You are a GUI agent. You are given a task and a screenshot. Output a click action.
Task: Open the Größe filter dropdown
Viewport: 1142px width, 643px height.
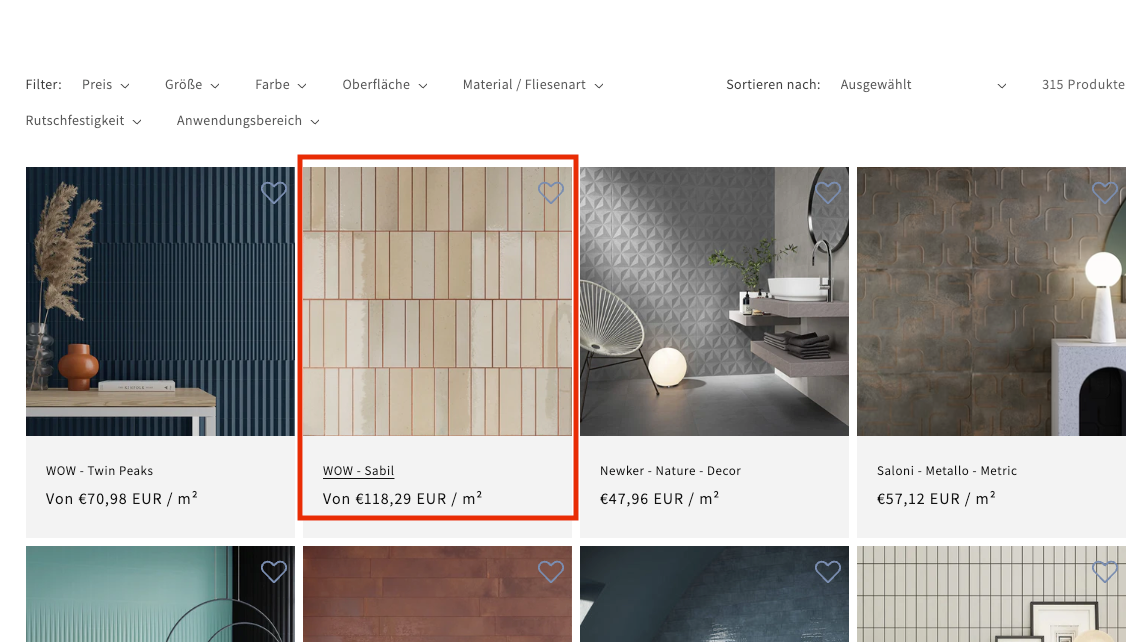(192, 85)
